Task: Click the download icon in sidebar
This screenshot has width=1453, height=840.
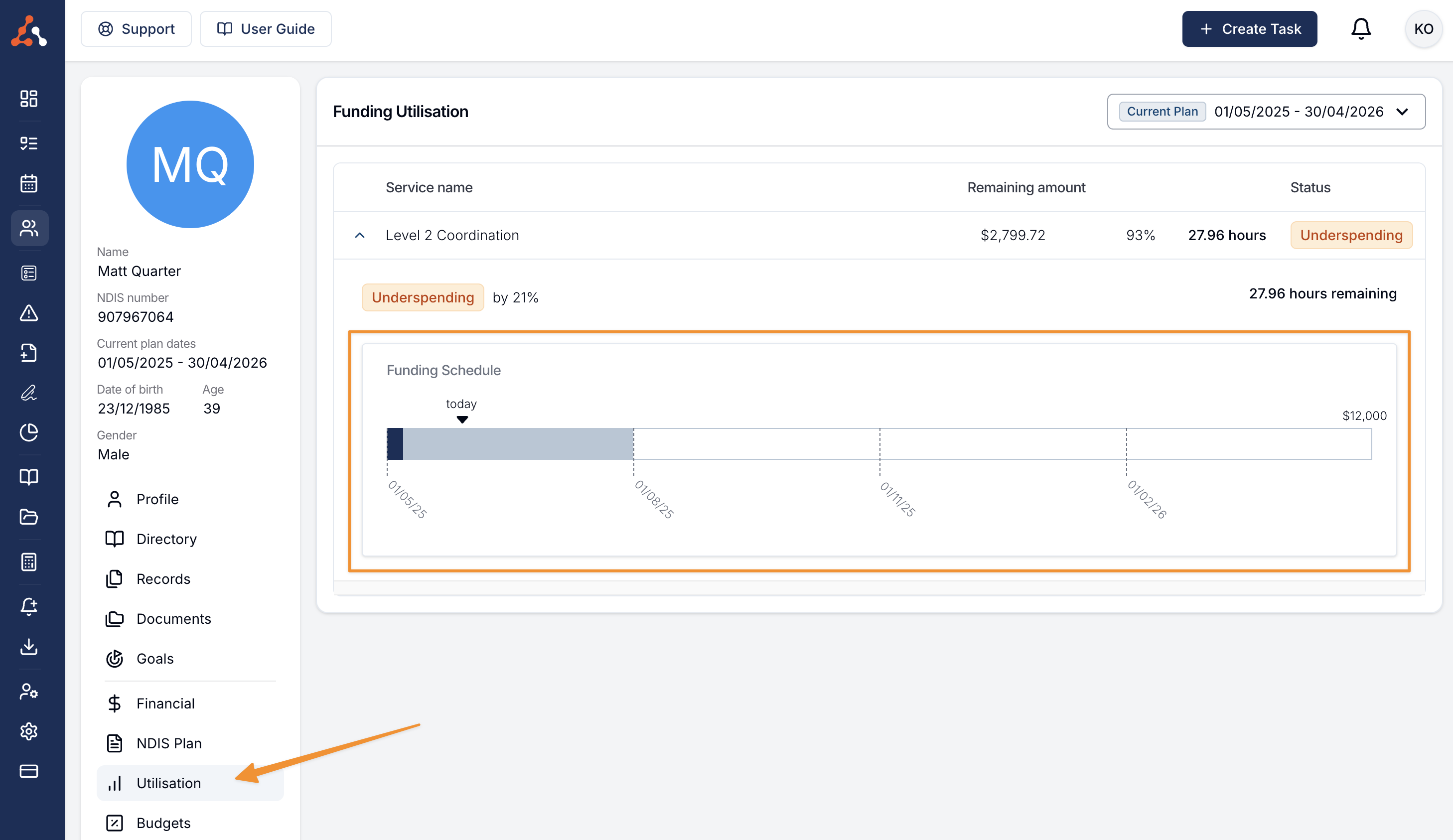Action: [29, 646]
